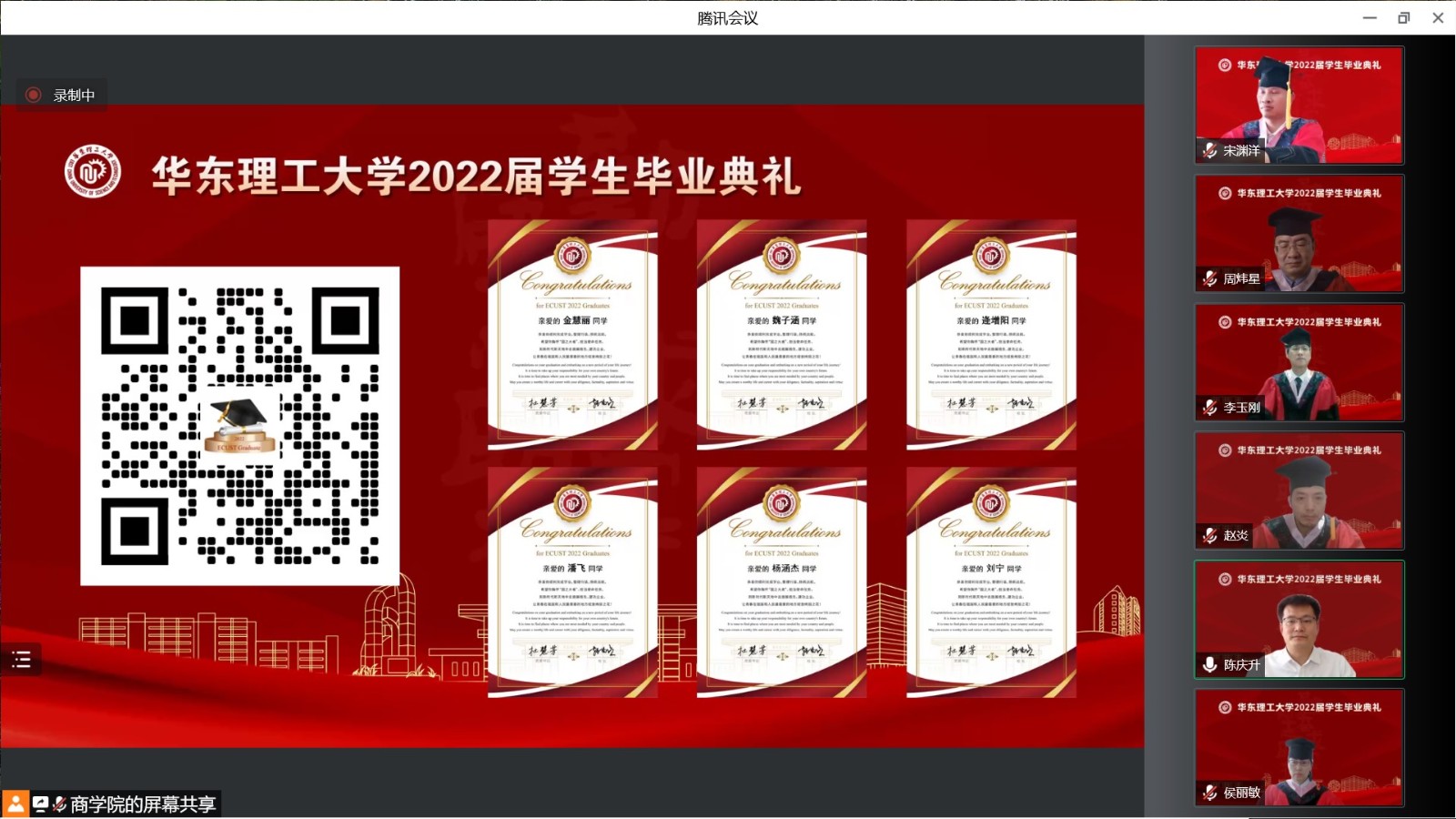Click muted mic icon next to 周炜星
Image resolution: width=1456 pixels, height=819 pixels.
[x=1209, y=279]
